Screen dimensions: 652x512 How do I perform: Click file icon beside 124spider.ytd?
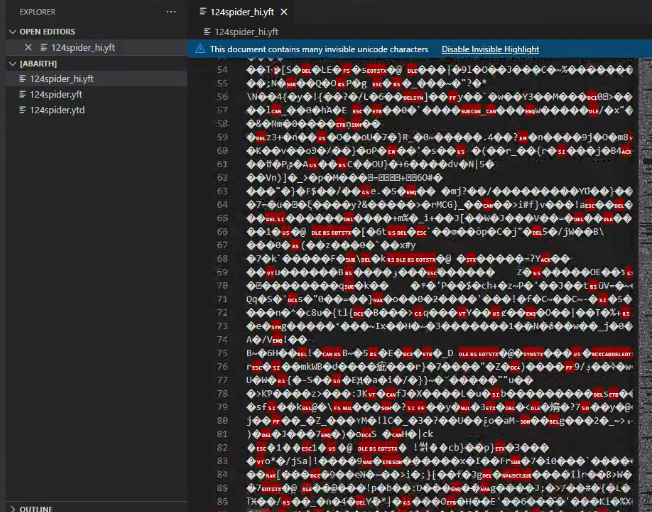22,109
